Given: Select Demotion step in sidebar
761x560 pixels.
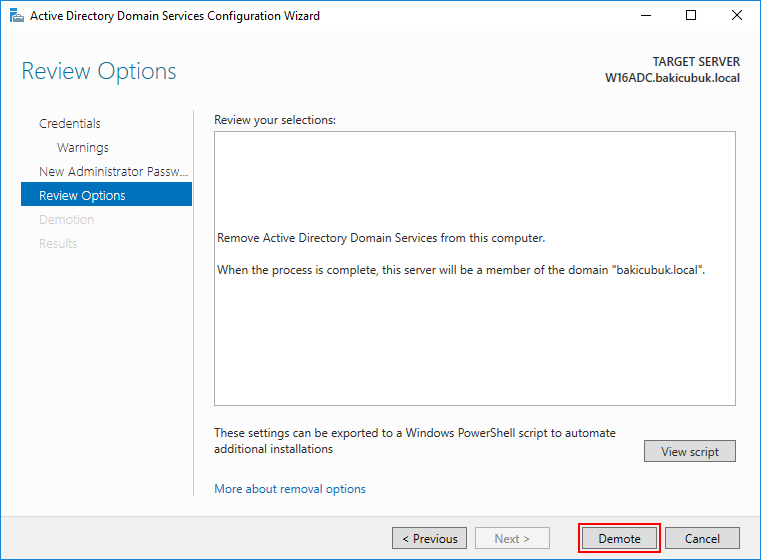Looking at the screenshot, I should 66,219.
